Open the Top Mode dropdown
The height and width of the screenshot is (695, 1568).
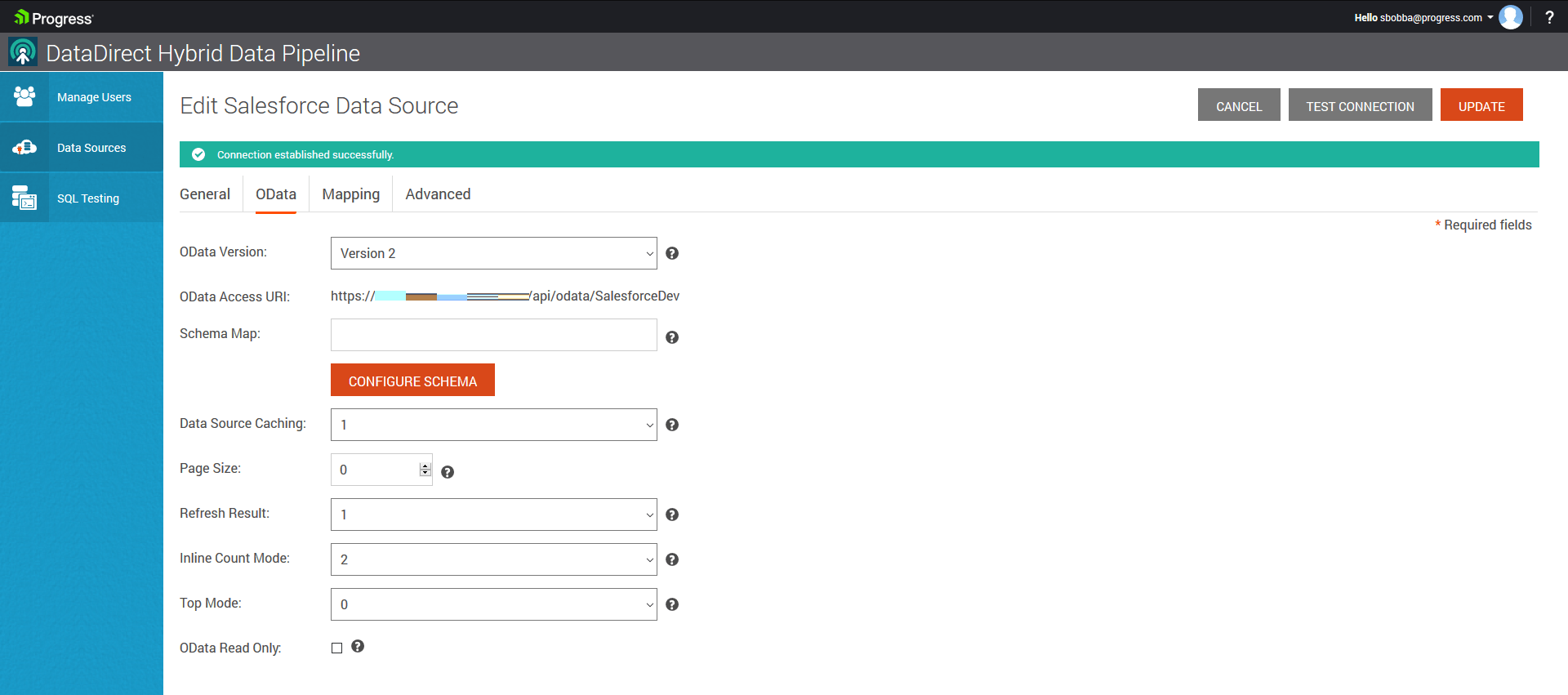coord(494,604)
